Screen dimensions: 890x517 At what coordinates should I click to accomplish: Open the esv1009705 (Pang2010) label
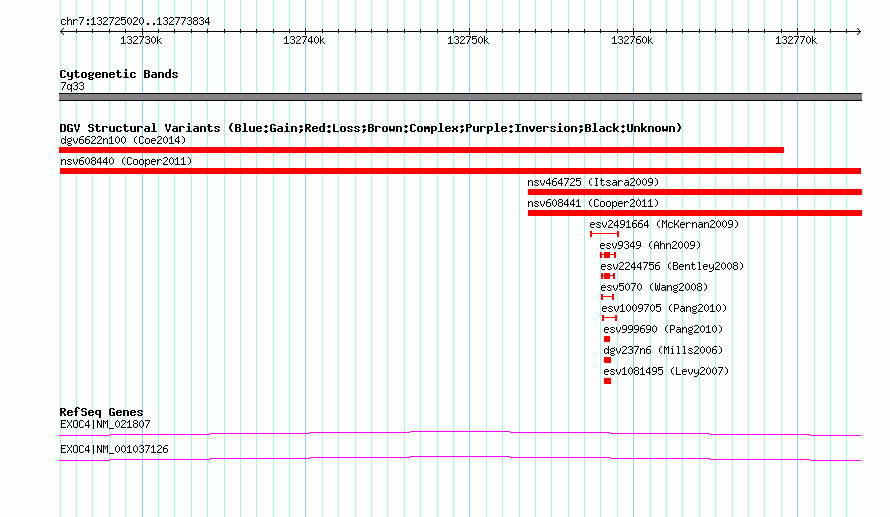664,308
